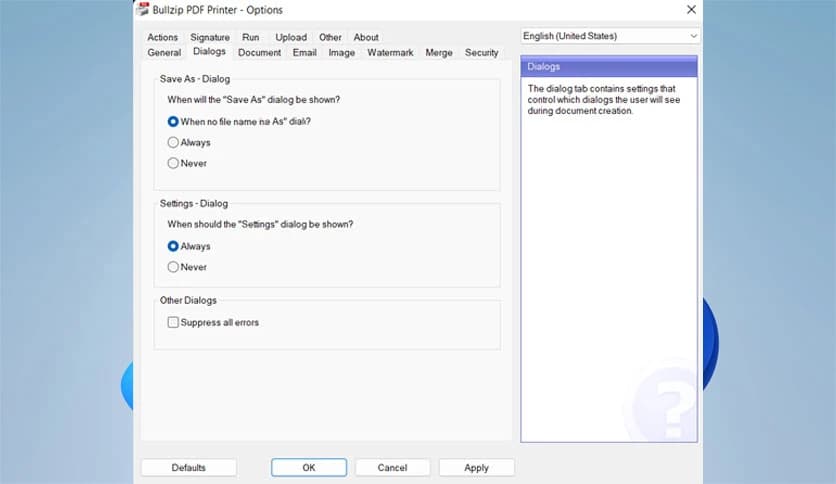Screen dimensions: 836x484
Task: Click the Apply button
Action: point(477,467)
